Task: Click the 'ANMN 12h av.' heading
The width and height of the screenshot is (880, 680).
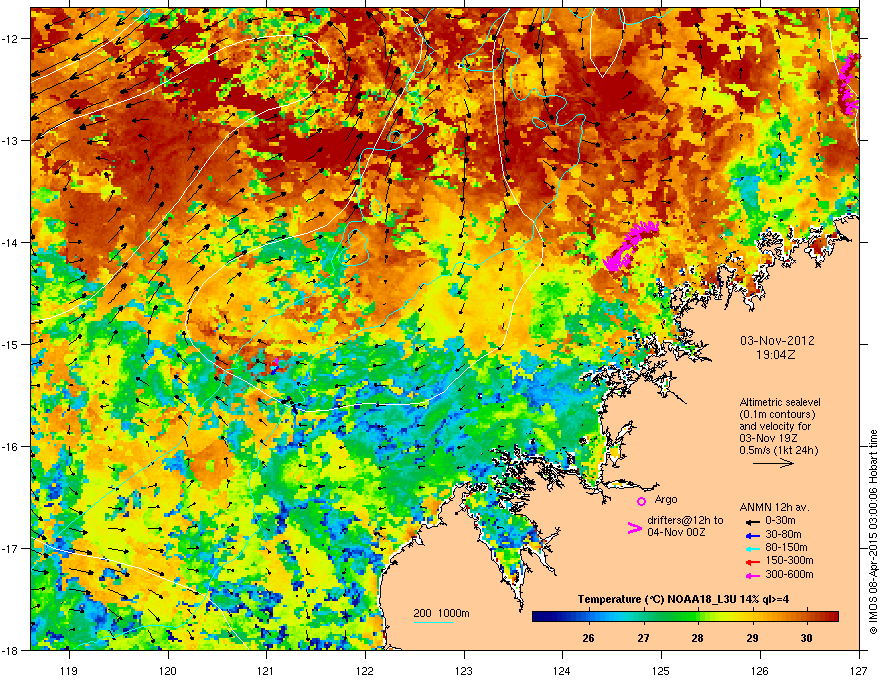Action: [774, 508]
